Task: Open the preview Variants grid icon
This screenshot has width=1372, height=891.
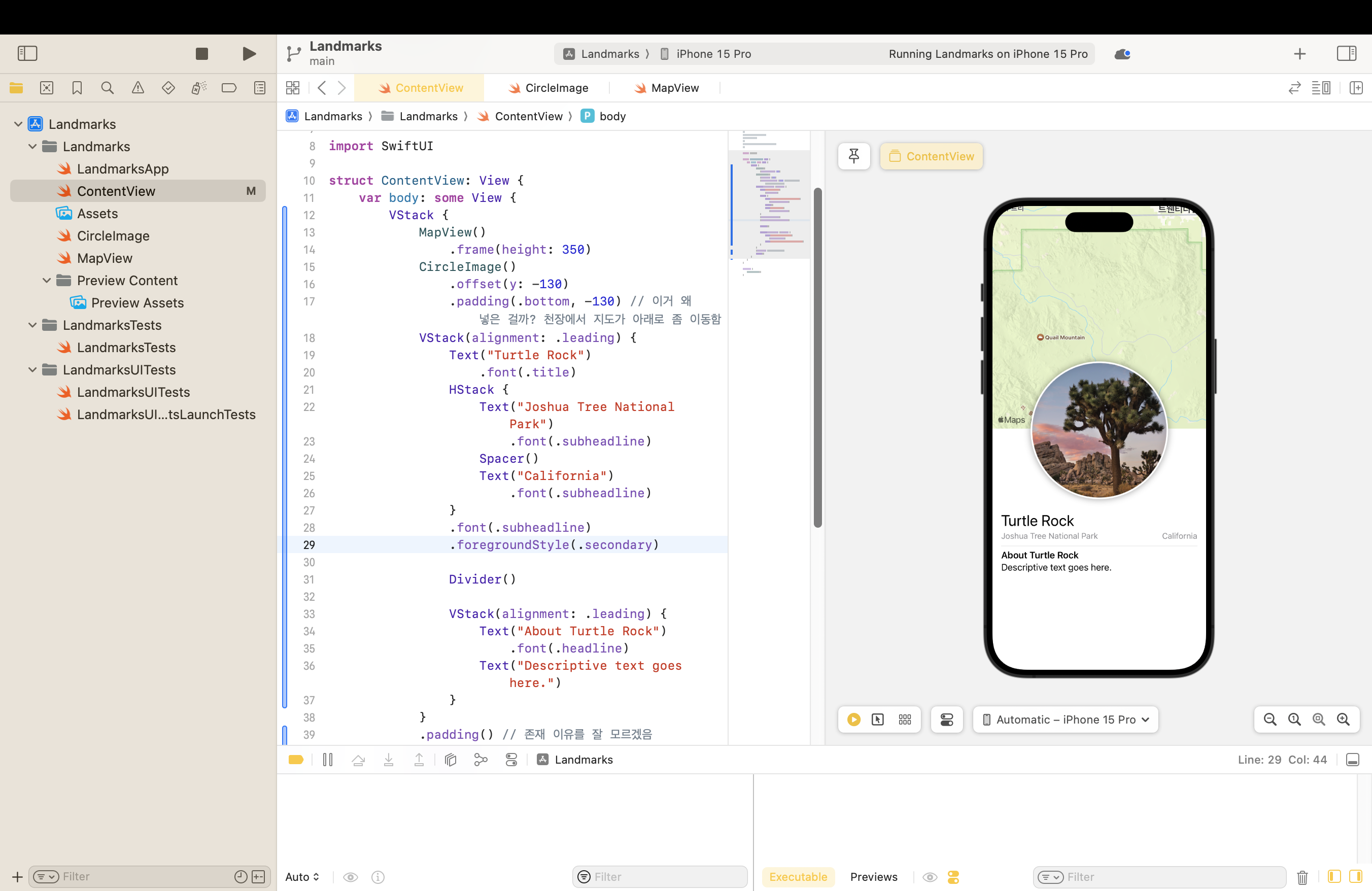Action: (905, 719)
